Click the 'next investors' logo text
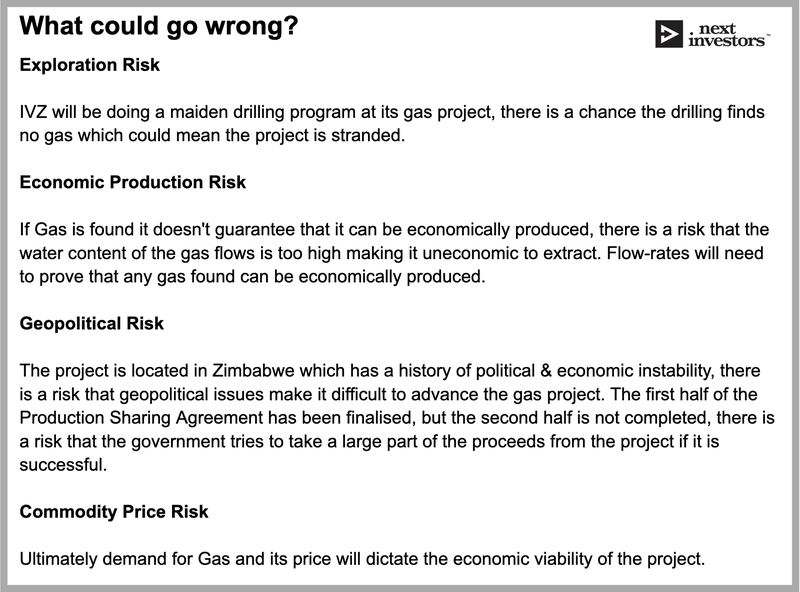The width and height of the screenshot is (800, 592). [727, 35]
